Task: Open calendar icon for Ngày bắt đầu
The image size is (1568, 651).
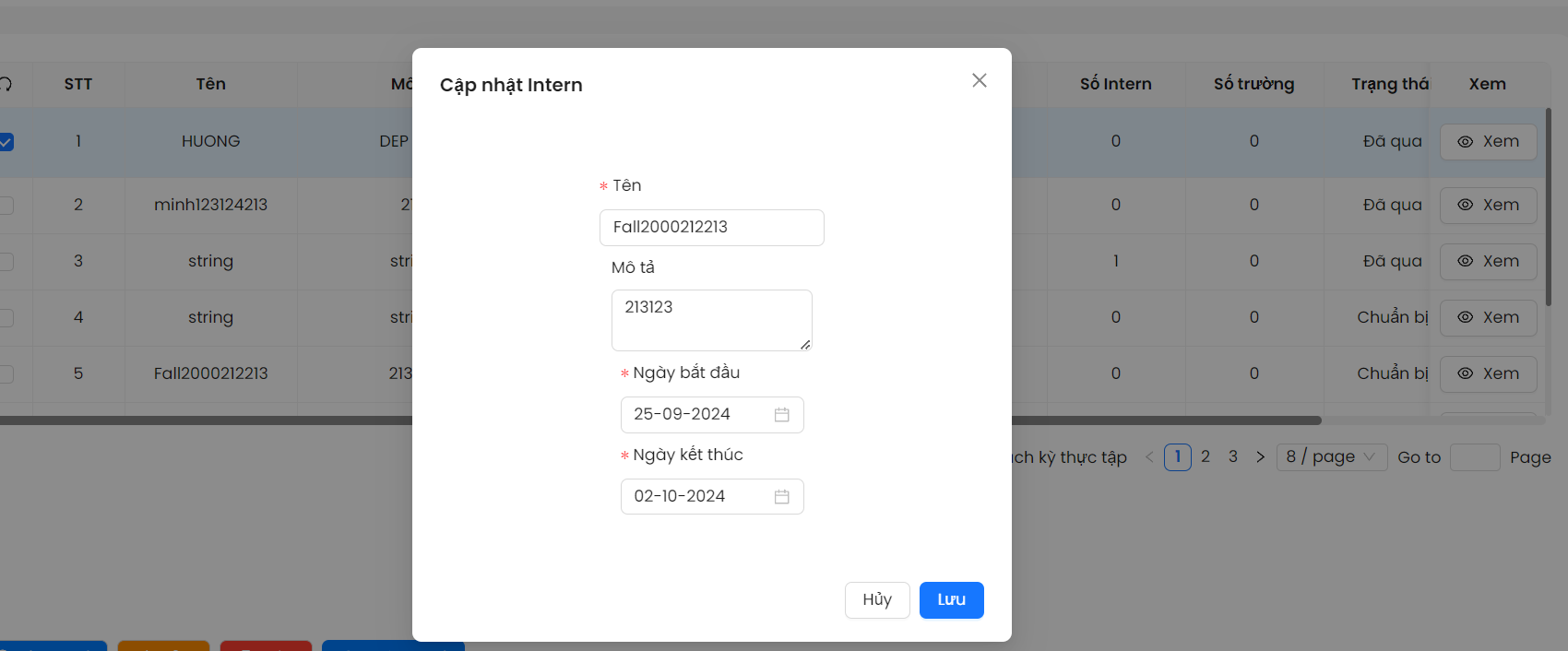Action: click(781, 415)
